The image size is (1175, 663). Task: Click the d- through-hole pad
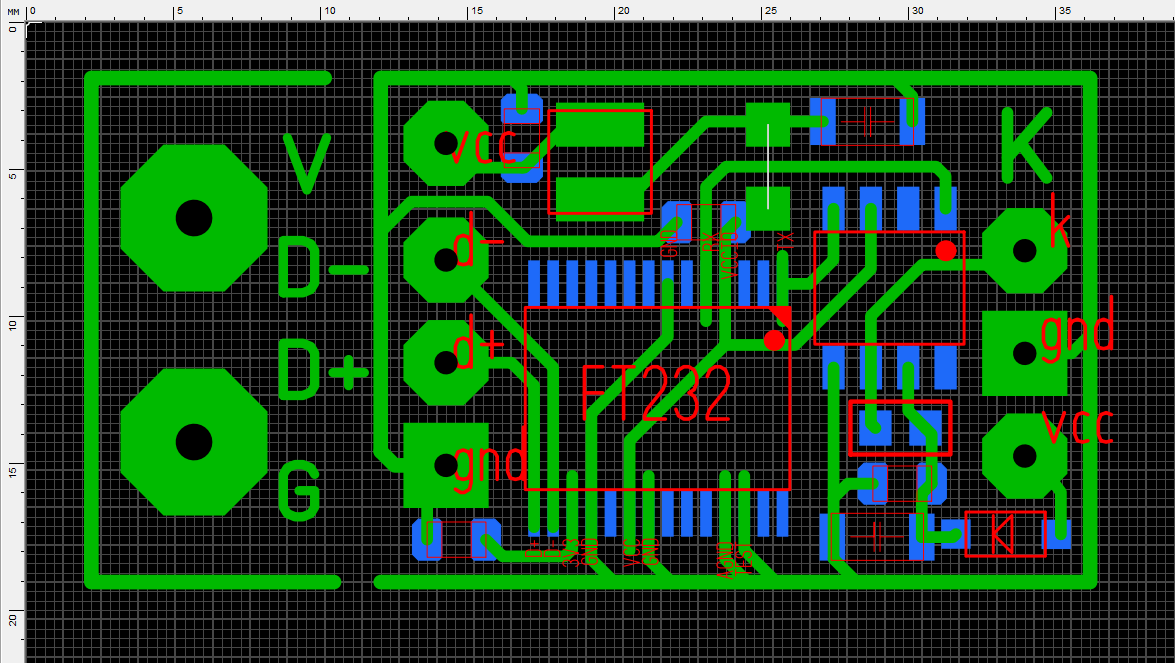(446, 260)
